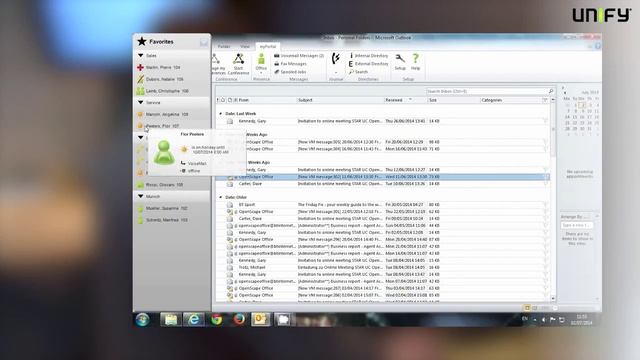640x360 pixels.
Task: Open the Windows Start menu
Action: pyautogui.click(x=142, y=319)
